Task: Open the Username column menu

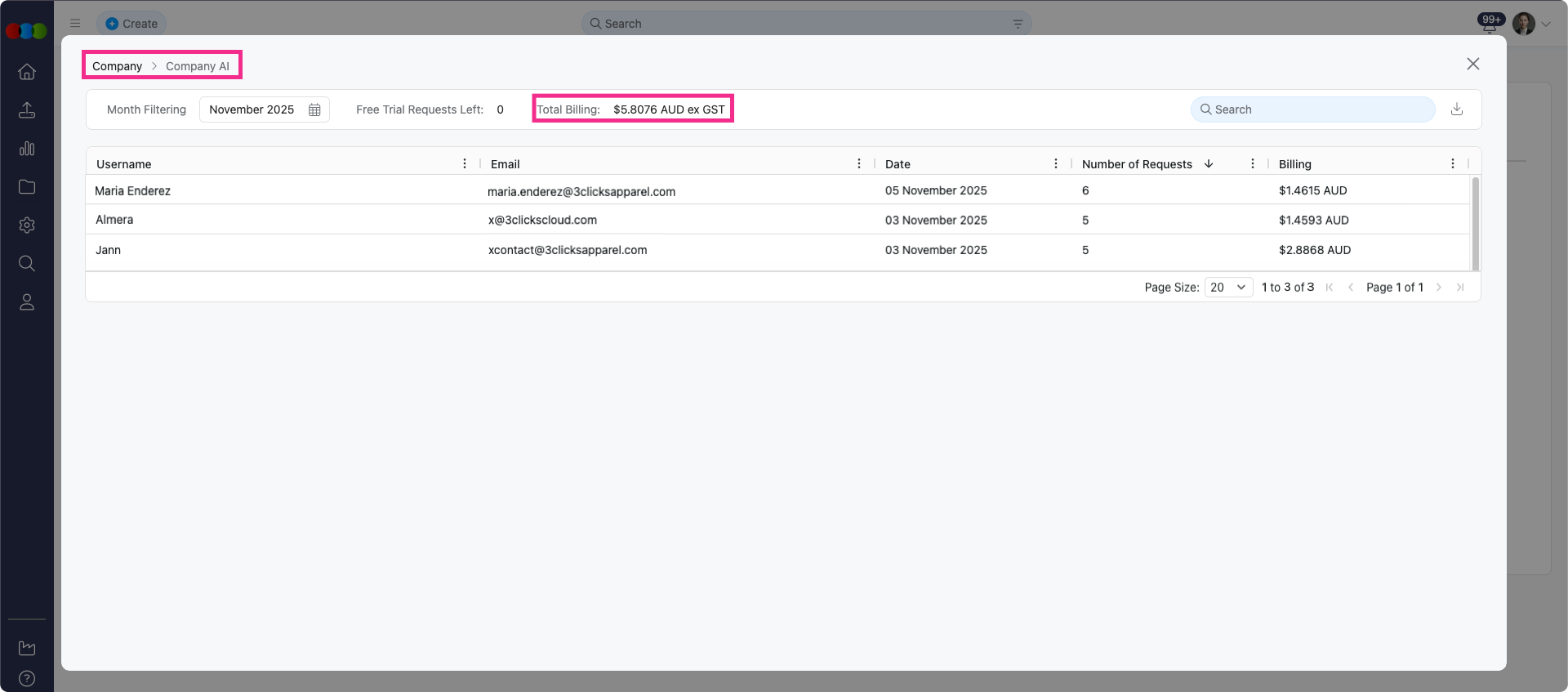Action: click(x=465, y=164)
